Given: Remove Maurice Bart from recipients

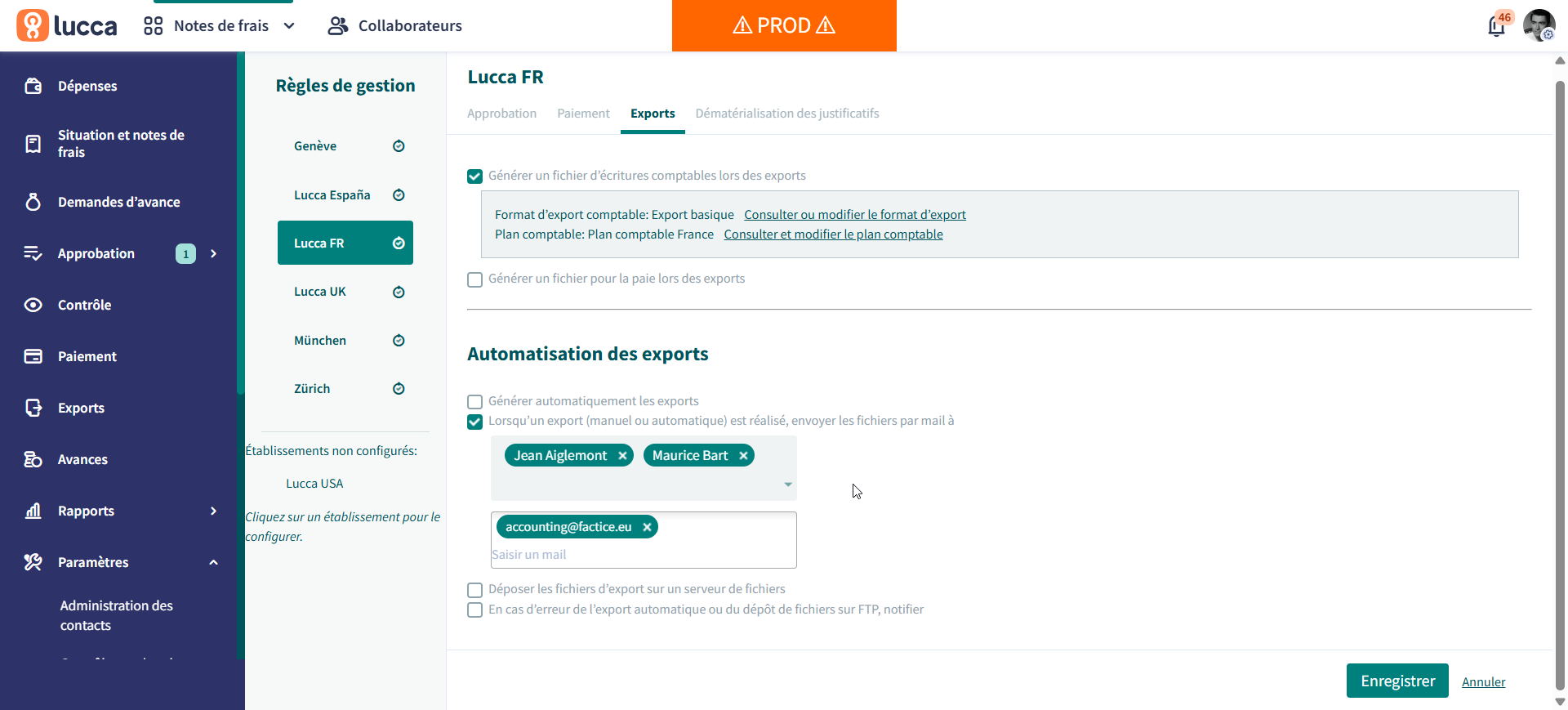Looking at the screenshot, I should (x=743, y=456).
